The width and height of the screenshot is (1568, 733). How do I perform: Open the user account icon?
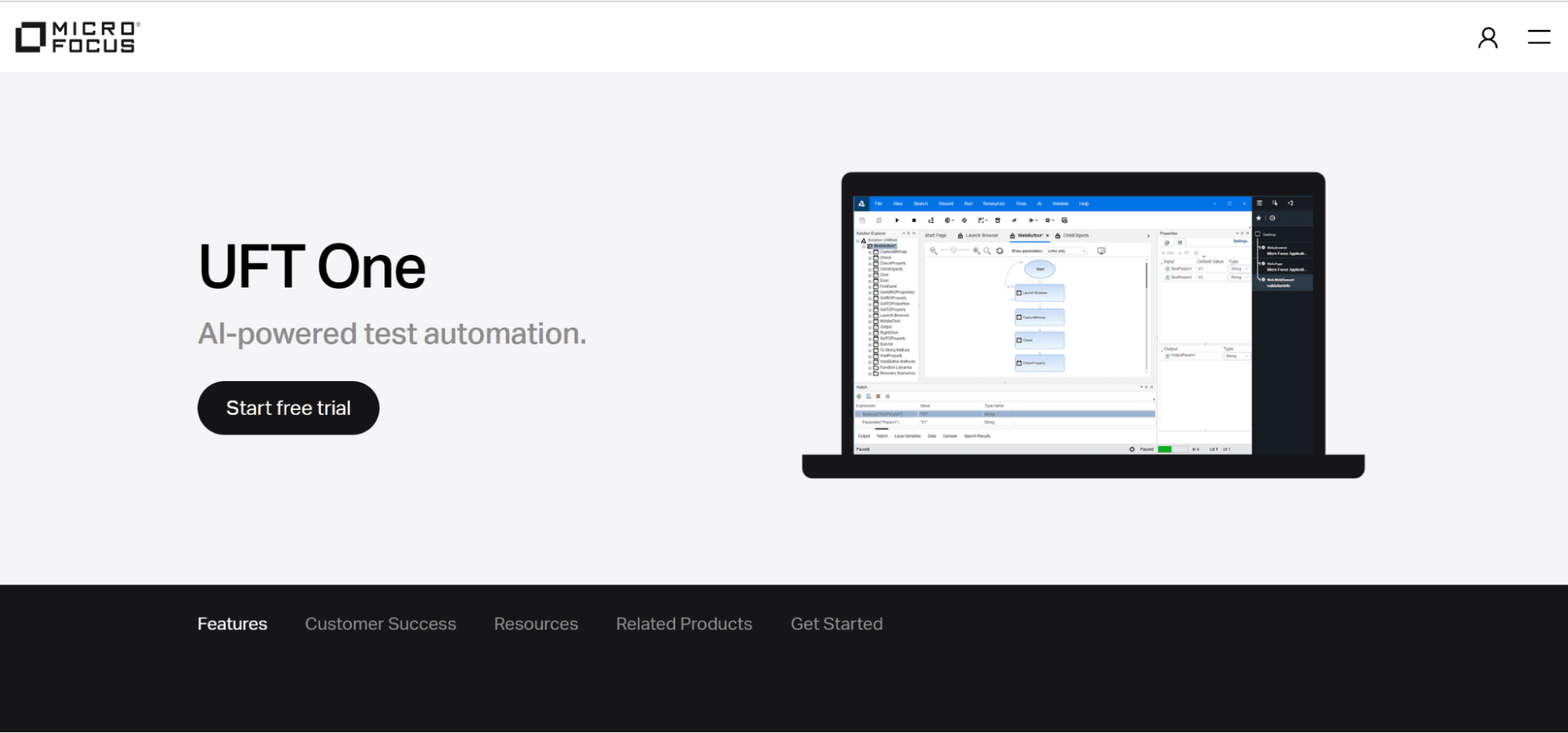[x=1487, y=38]
